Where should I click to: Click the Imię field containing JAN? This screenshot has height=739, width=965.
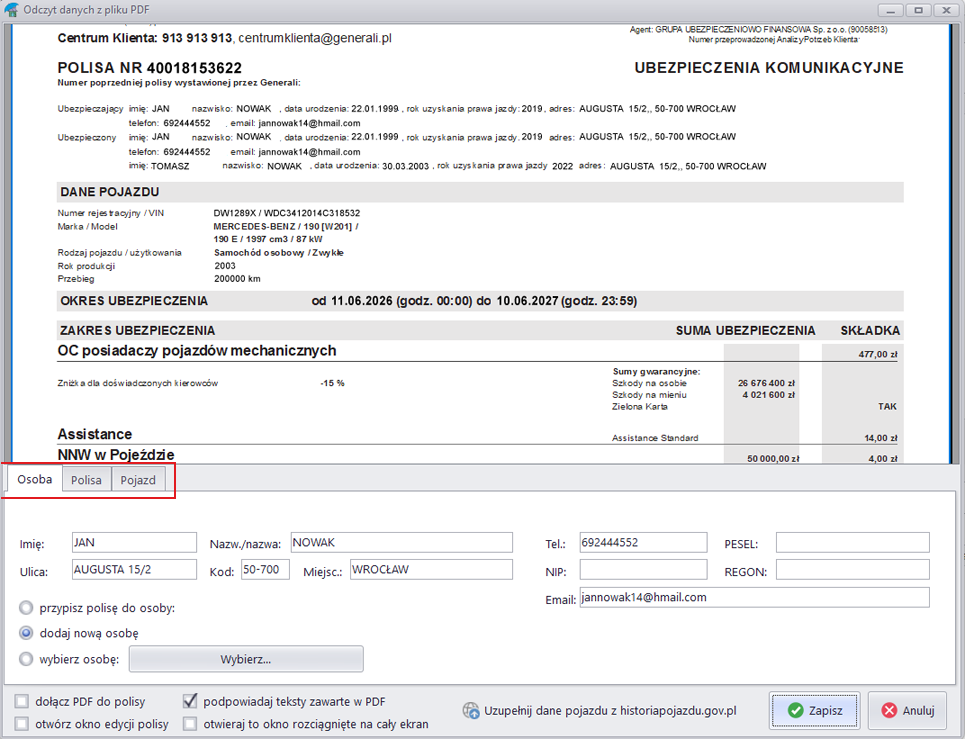[x=134, y=543]
